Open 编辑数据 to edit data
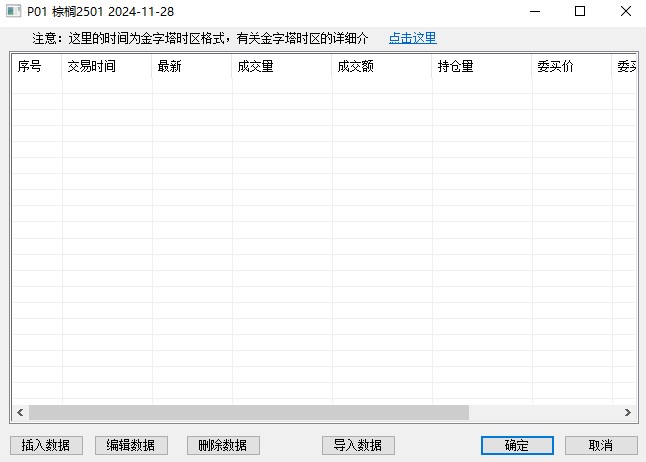Screen dimensions: 646x462 131,446
